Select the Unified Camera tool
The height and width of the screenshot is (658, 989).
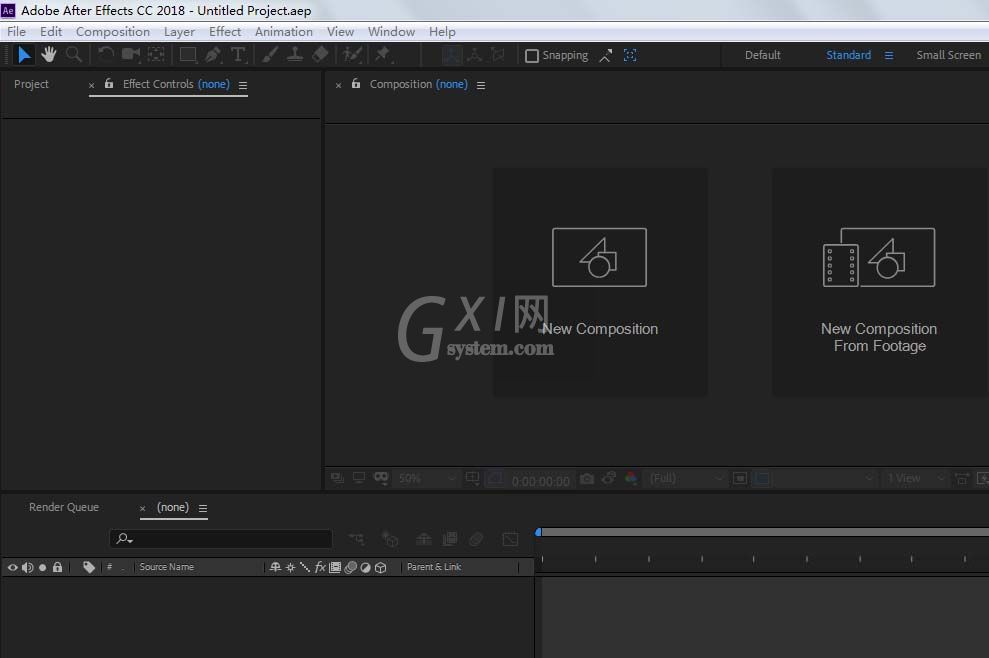click(x=131, y=55)
